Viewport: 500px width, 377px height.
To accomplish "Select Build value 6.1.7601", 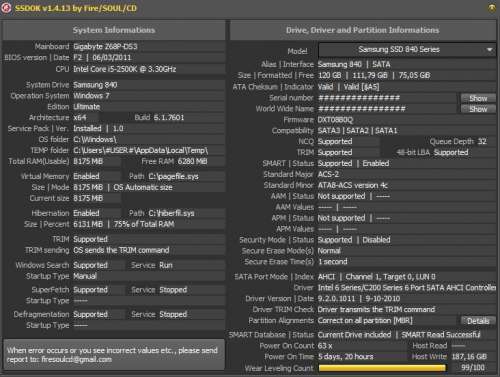I will click(x=169, y=117).
